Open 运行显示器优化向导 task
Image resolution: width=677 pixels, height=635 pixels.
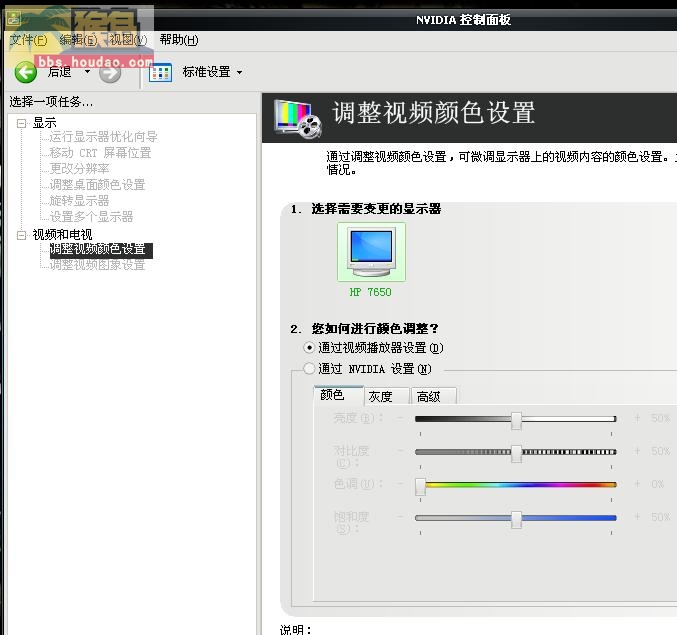pyautogui.click(x=103, y=137)
